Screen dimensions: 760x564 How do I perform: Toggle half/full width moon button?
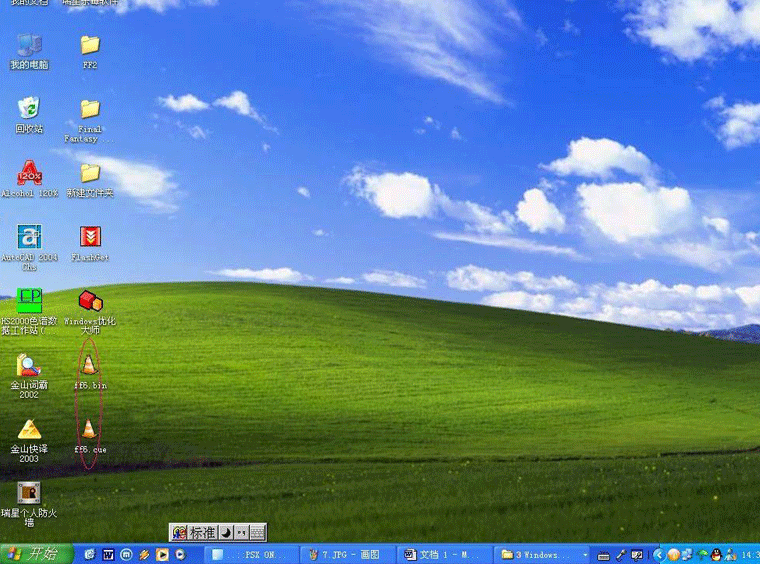pyautogui.click(x=226, y=533)
